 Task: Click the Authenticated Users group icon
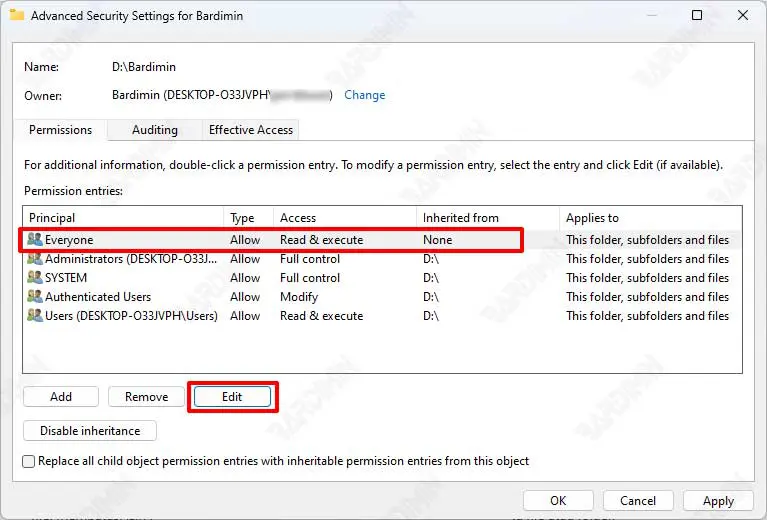(x=35, y=296)
